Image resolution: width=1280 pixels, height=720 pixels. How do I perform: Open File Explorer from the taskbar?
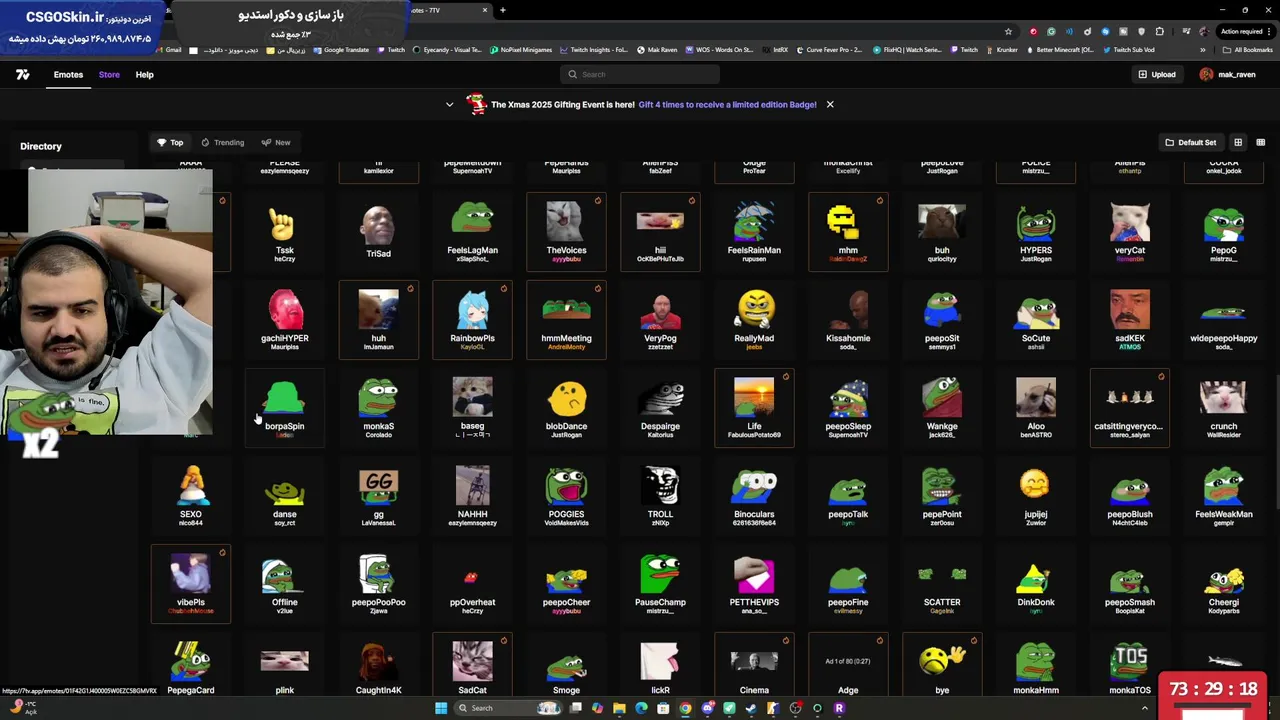coord(619,708)
